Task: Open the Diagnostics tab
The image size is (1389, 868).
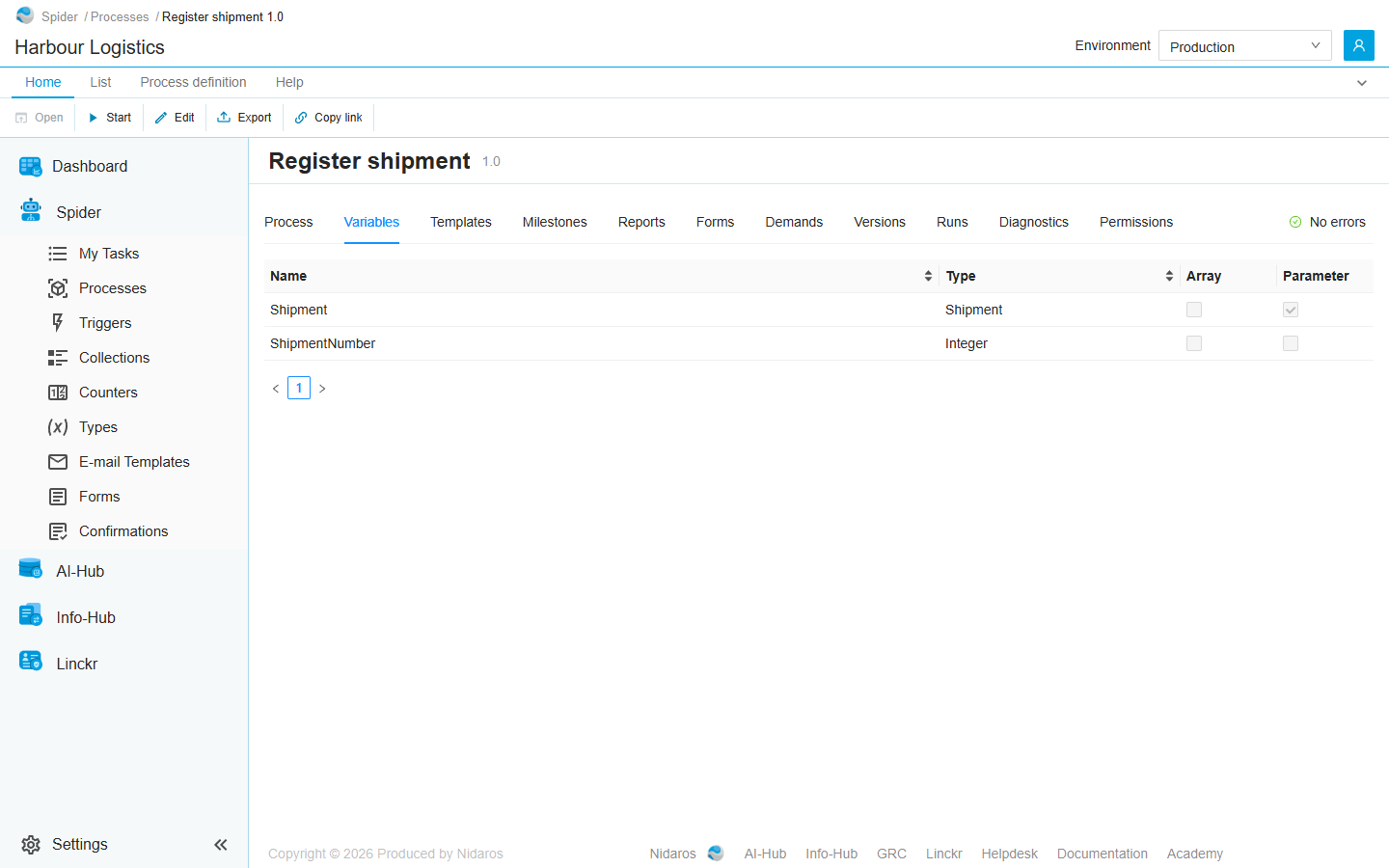Action: click(1034, 222)
